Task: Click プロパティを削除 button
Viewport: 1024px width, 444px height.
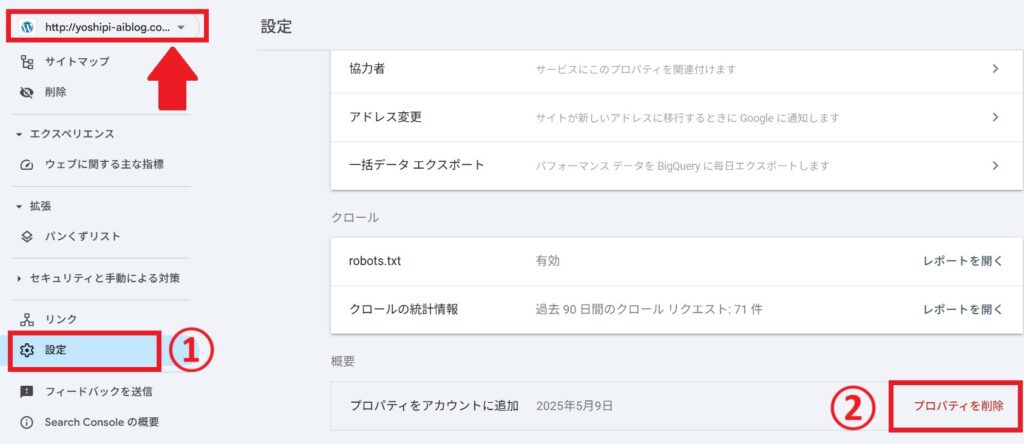Action: 958,406
